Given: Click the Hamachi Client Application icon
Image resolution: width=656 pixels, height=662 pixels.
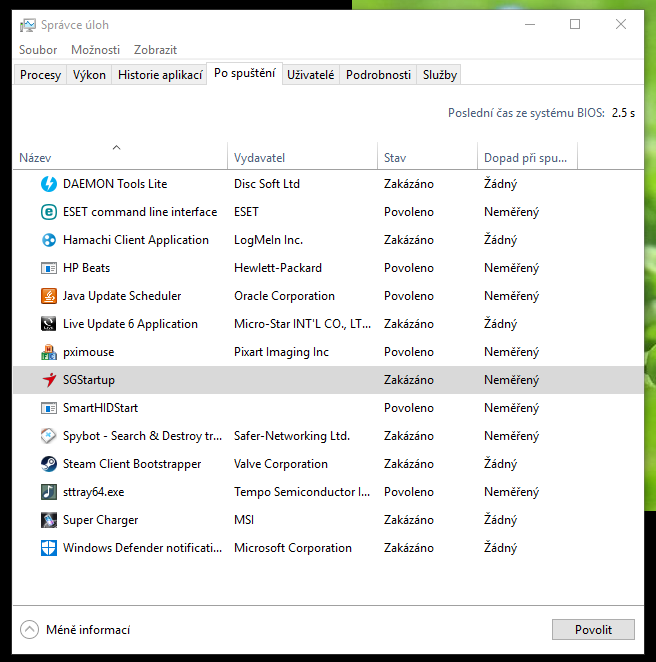Looking at the screenshot, I should (x=49, y=240).
